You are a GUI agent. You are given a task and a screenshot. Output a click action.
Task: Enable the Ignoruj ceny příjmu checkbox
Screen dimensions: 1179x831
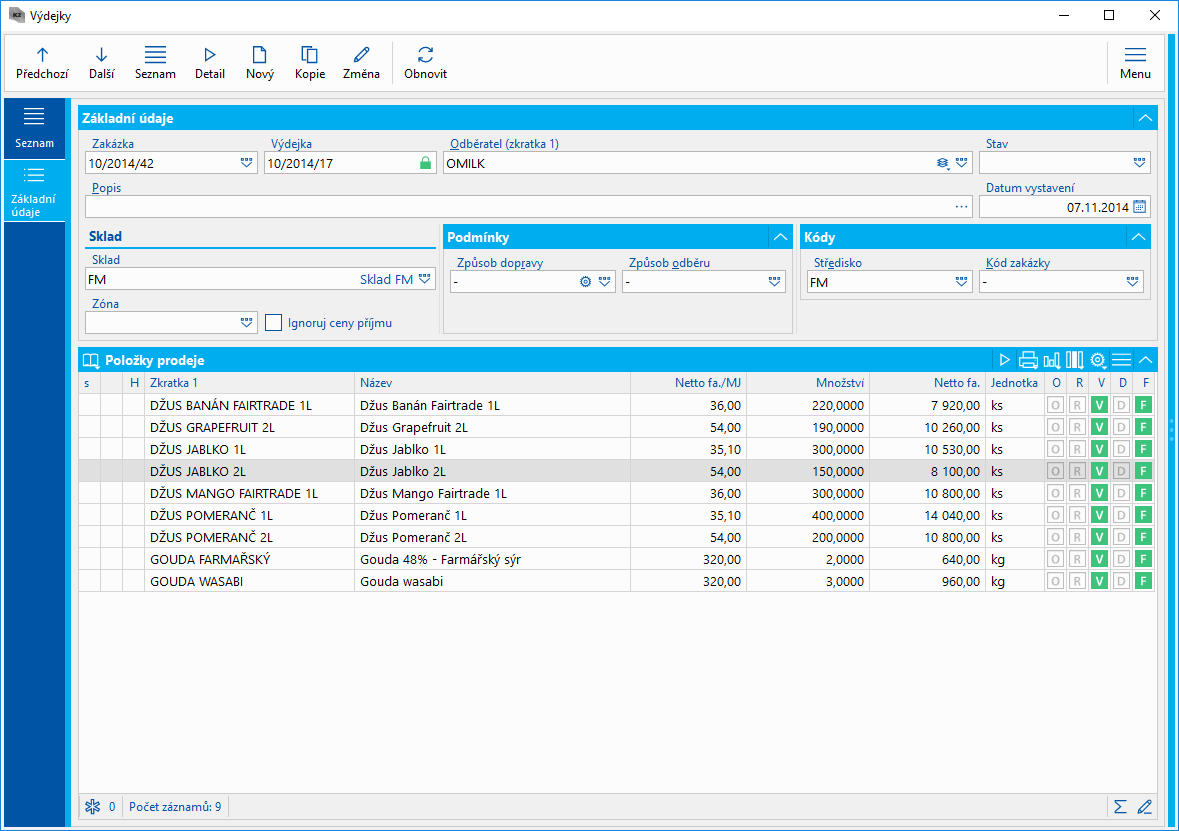(273, 322)
